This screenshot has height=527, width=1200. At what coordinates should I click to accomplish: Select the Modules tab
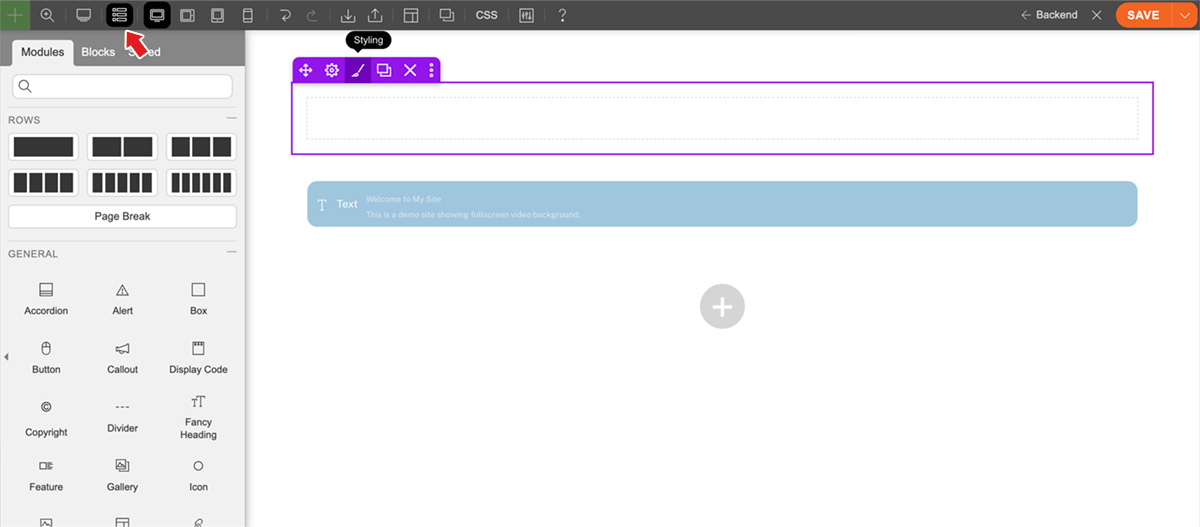(42, 52)
